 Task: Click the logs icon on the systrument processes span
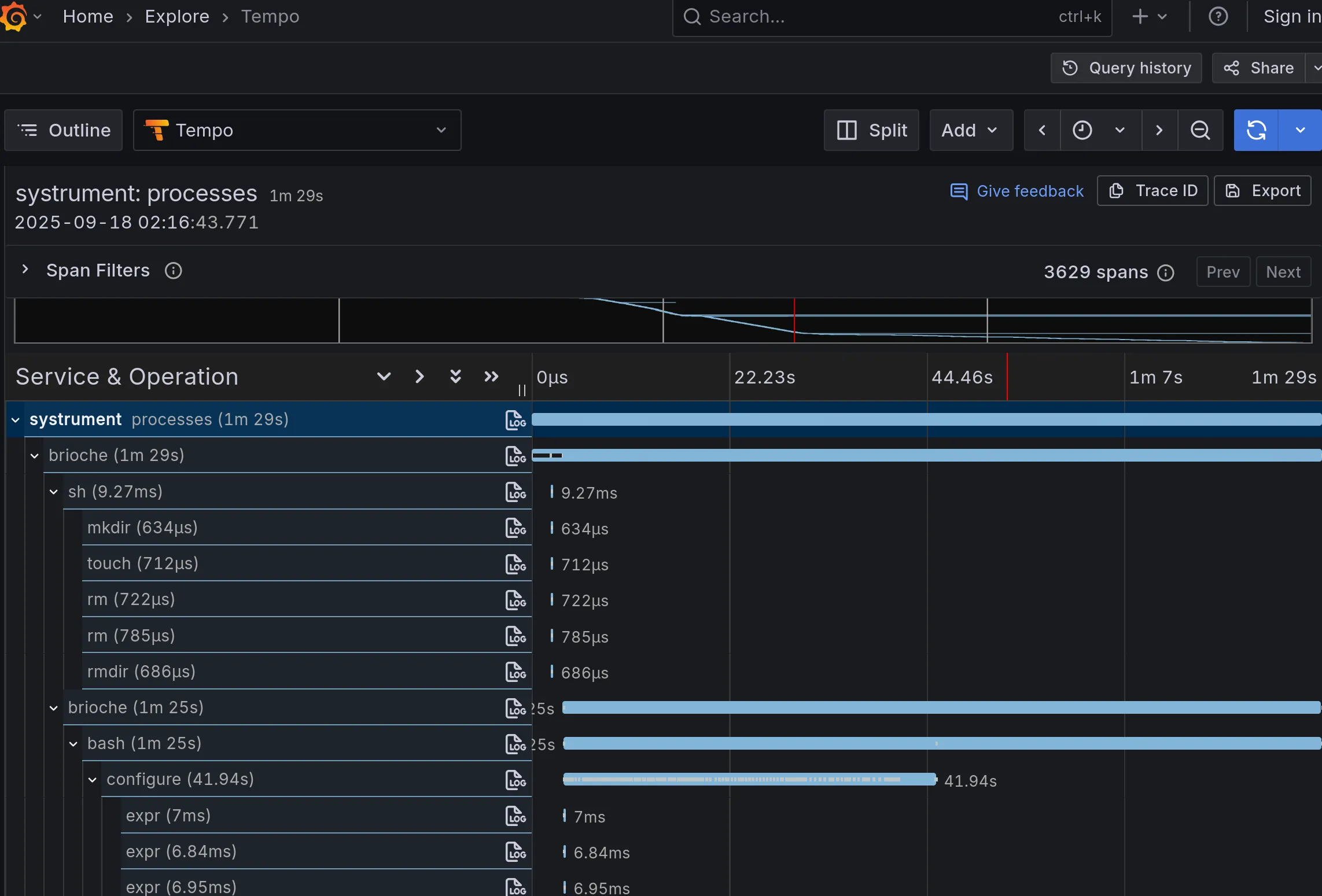tap(514, 419)
